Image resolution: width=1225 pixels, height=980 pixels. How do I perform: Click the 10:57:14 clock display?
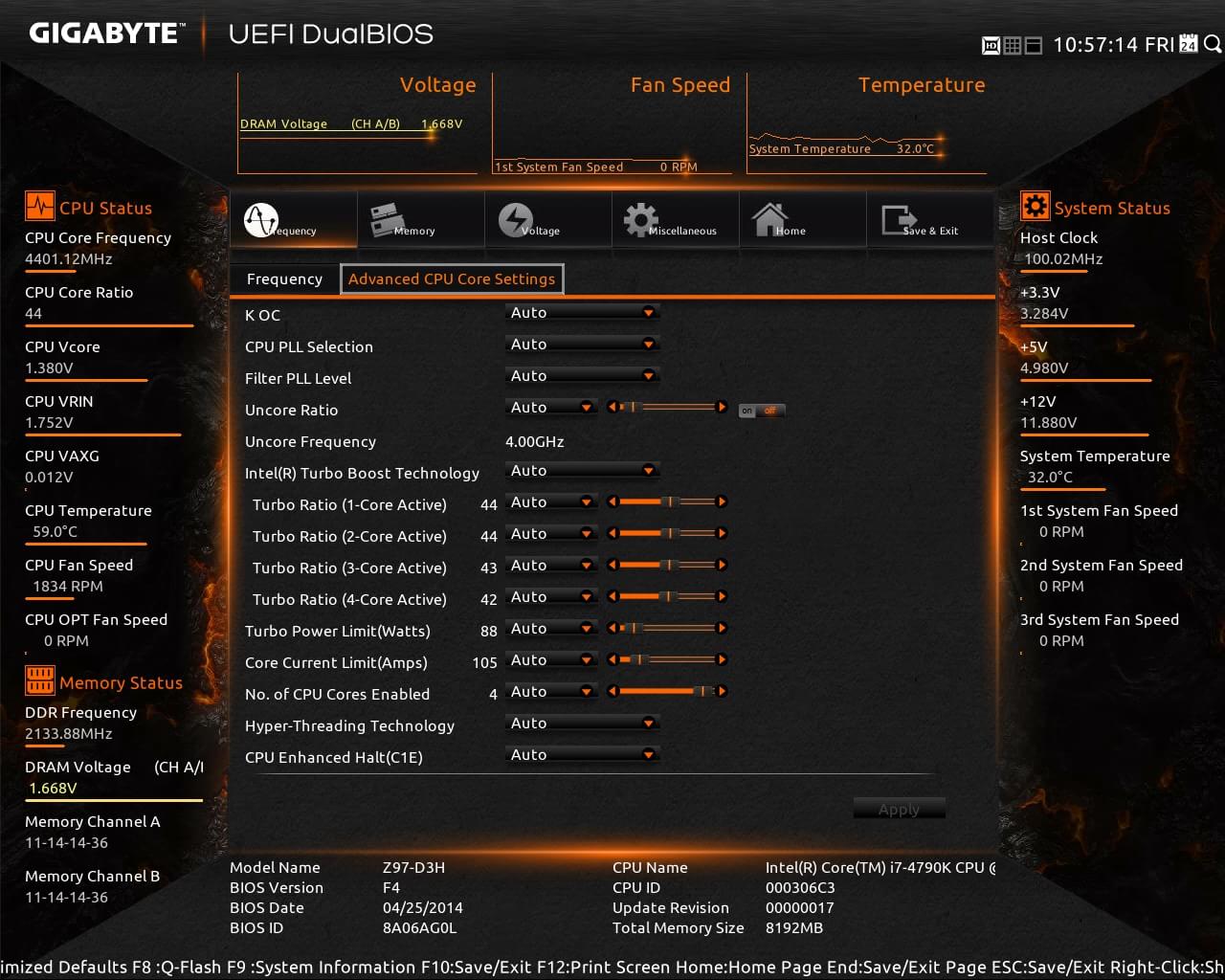coord(1095,44)
